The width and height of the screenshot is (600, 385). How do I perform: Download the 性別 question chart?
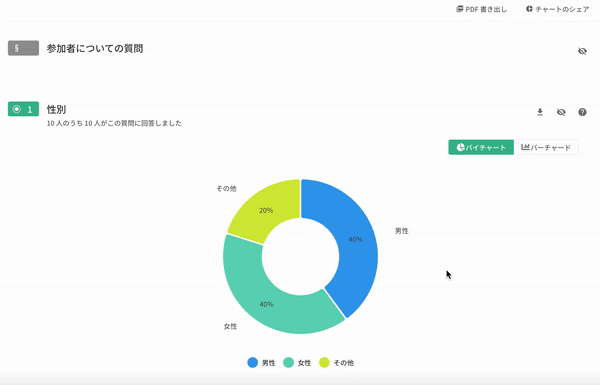point(540,112)
